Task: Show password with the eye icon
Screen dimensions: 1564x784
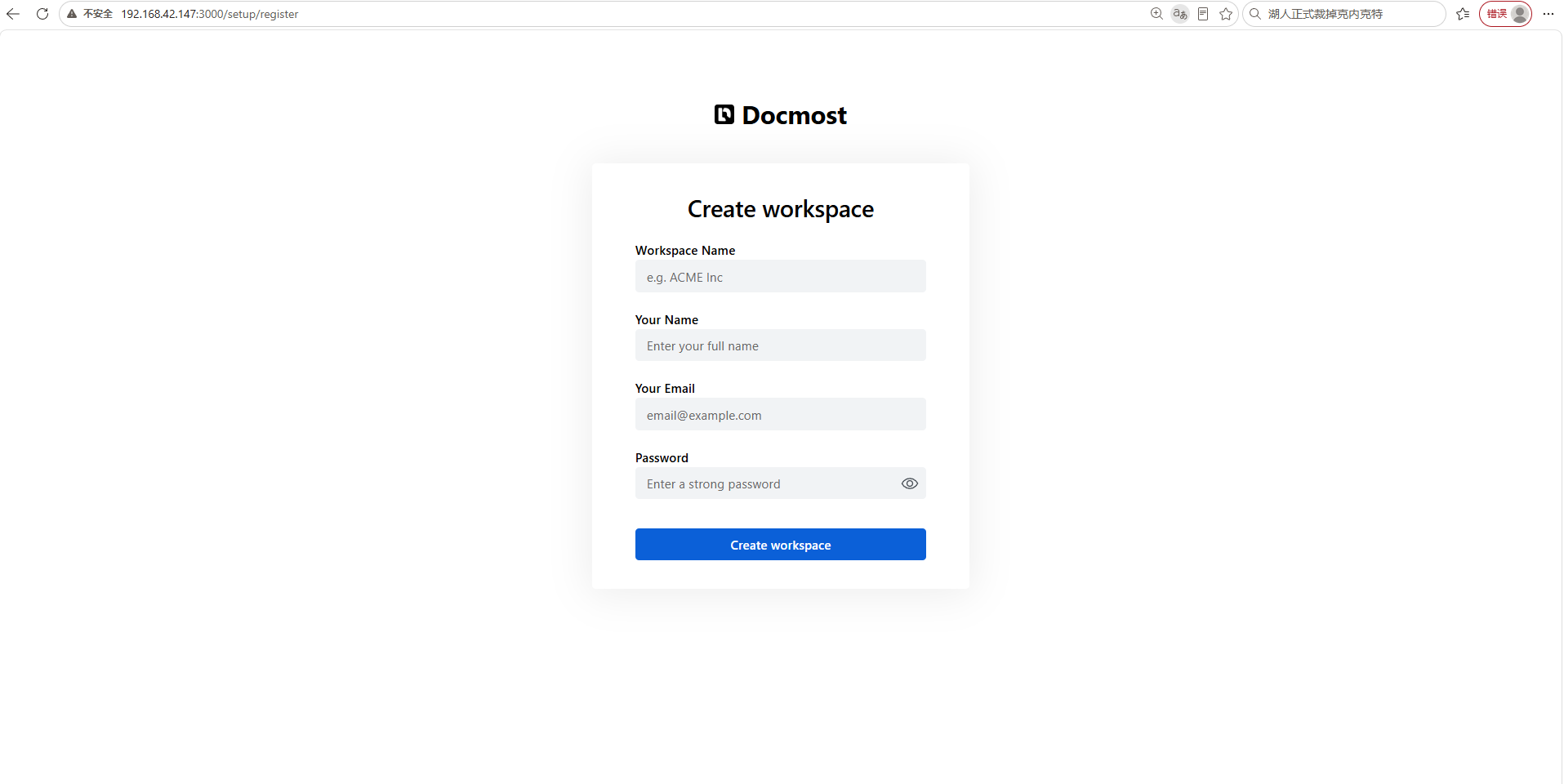Action: pyautogui.click(x=910, y=483)
